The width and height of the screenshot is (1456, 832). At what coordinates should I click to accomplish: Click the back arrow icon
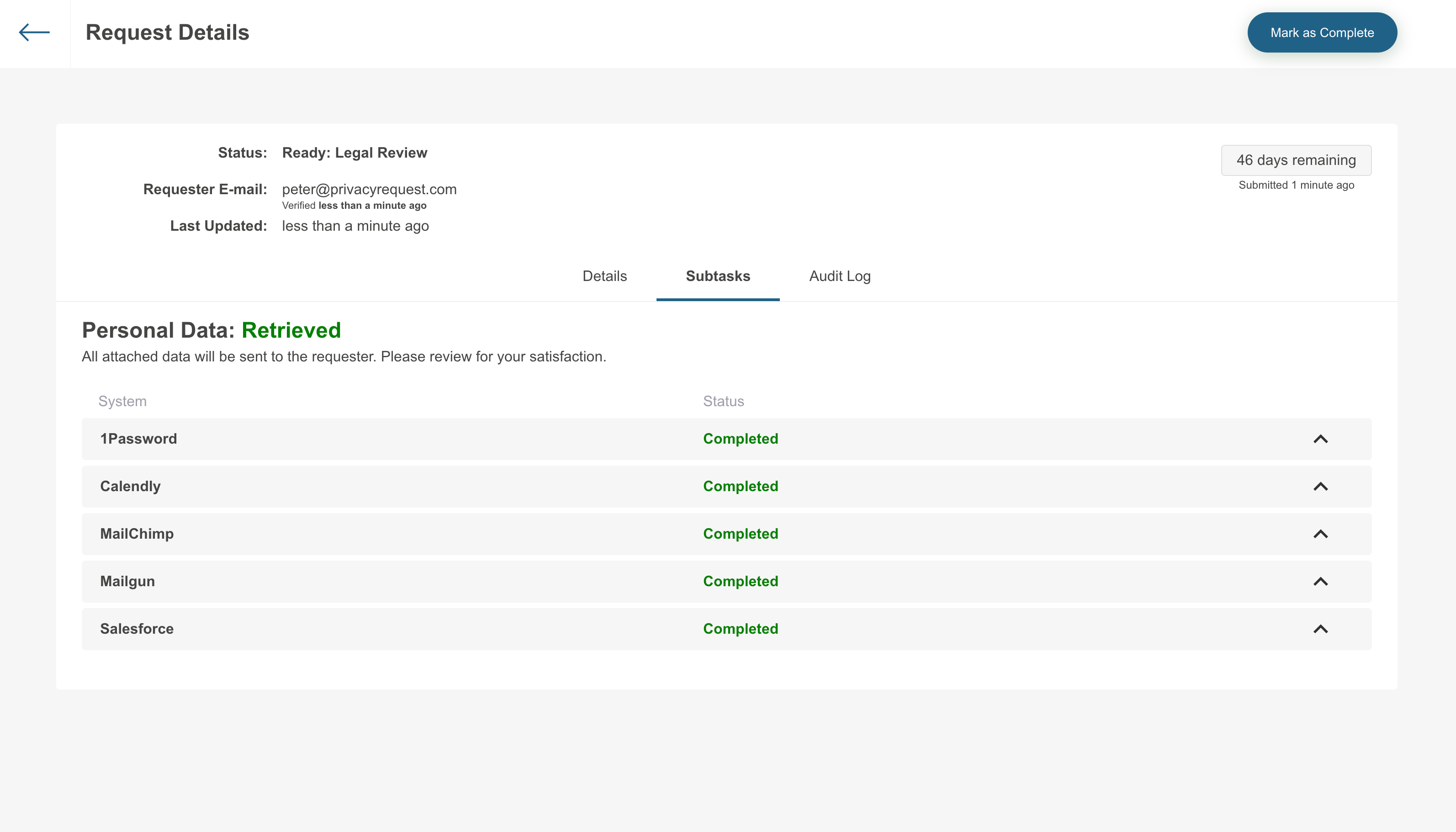pos(34,32)
